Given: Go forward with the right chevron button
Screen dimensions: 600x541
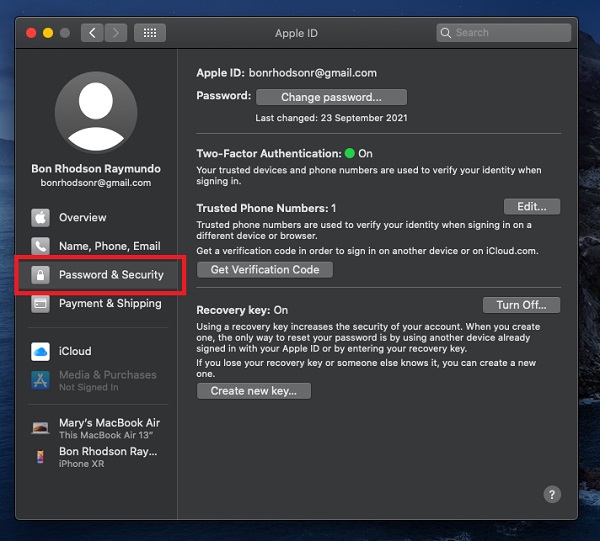Looking at the screenshot, I should coord(116,33).
